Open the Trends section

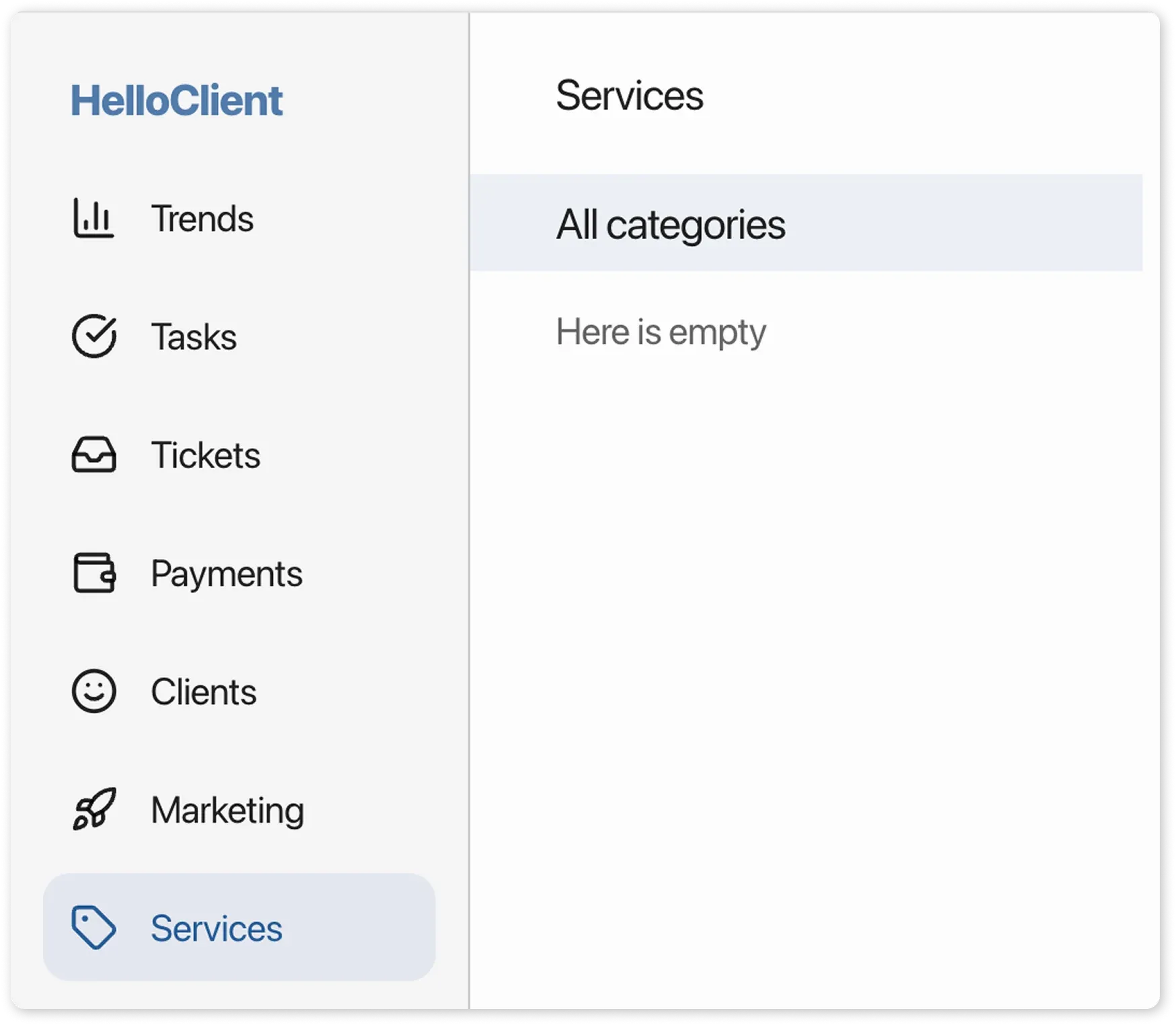[x=202, y=218]
